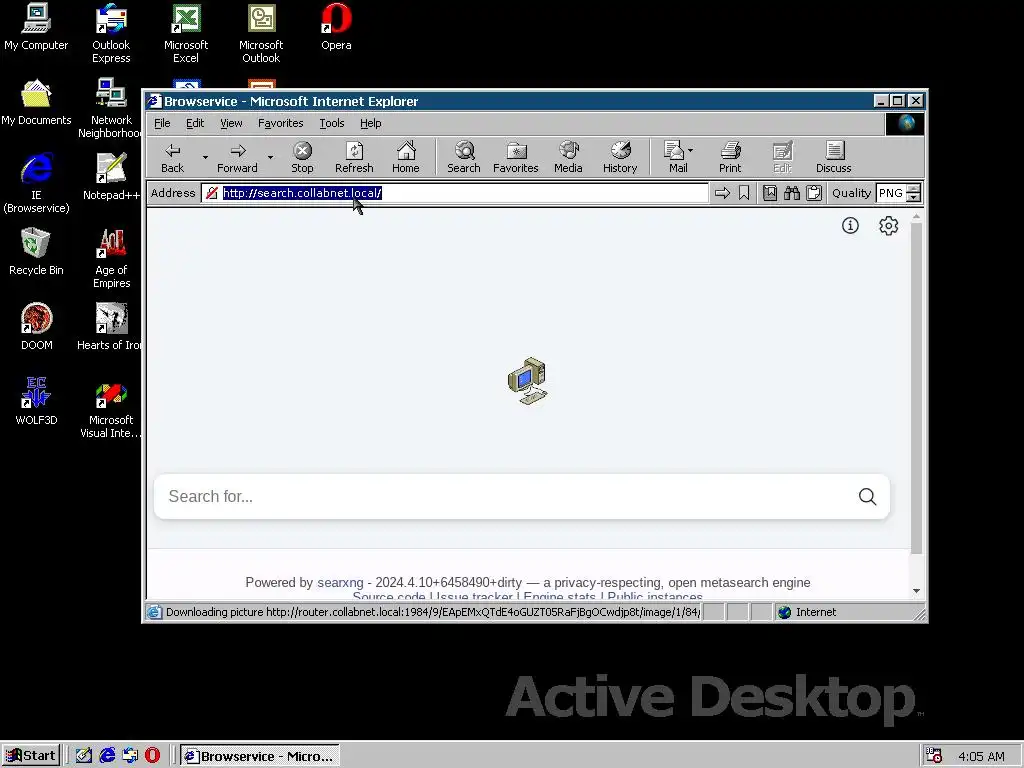Open the SearXNG info about page icon
This screenshot has width=1024, height=768.
click(850, 225)
